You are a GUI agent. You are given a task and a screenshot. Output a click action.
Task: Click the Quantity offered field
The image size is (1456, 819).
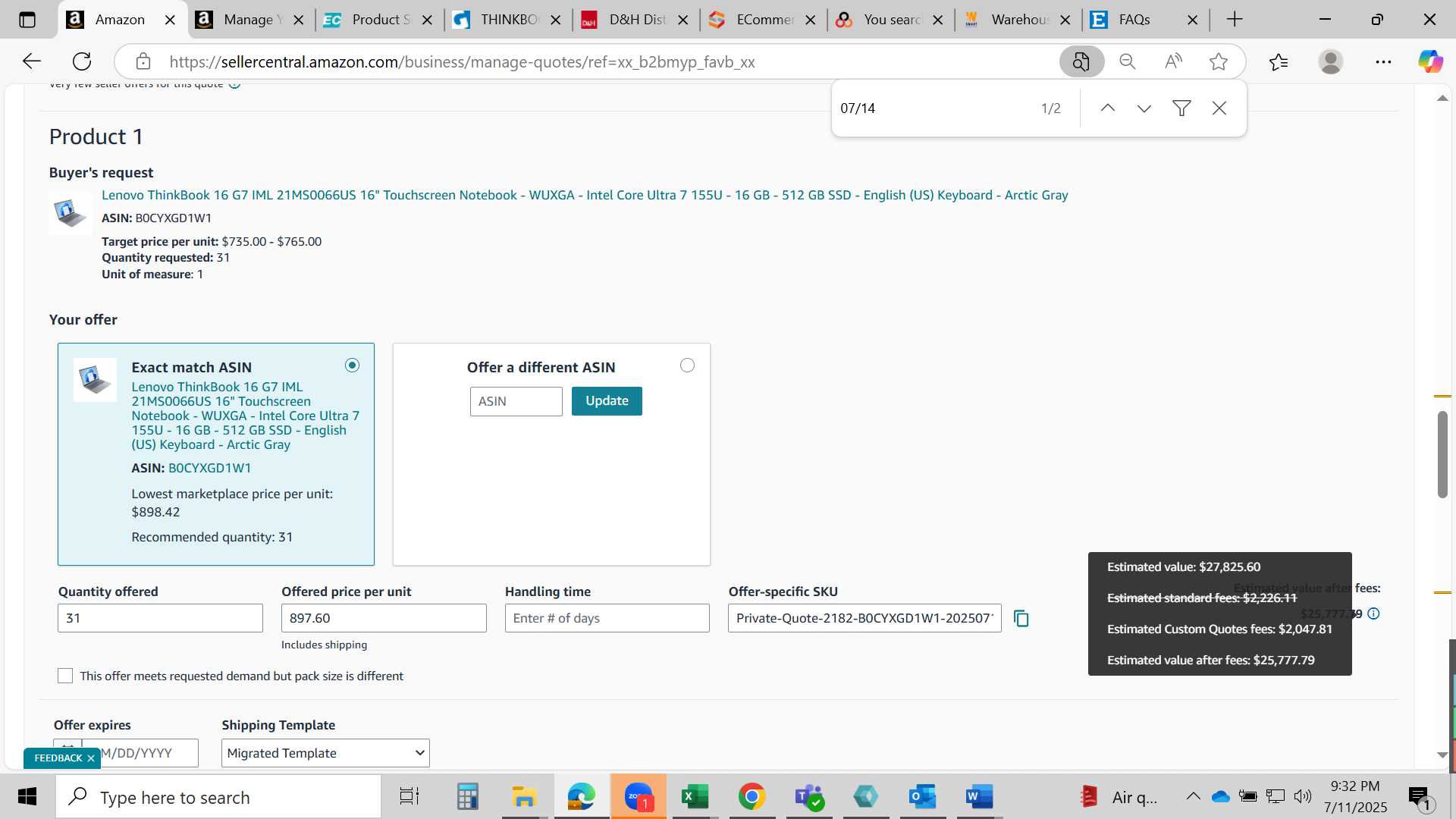click(160, 618)
